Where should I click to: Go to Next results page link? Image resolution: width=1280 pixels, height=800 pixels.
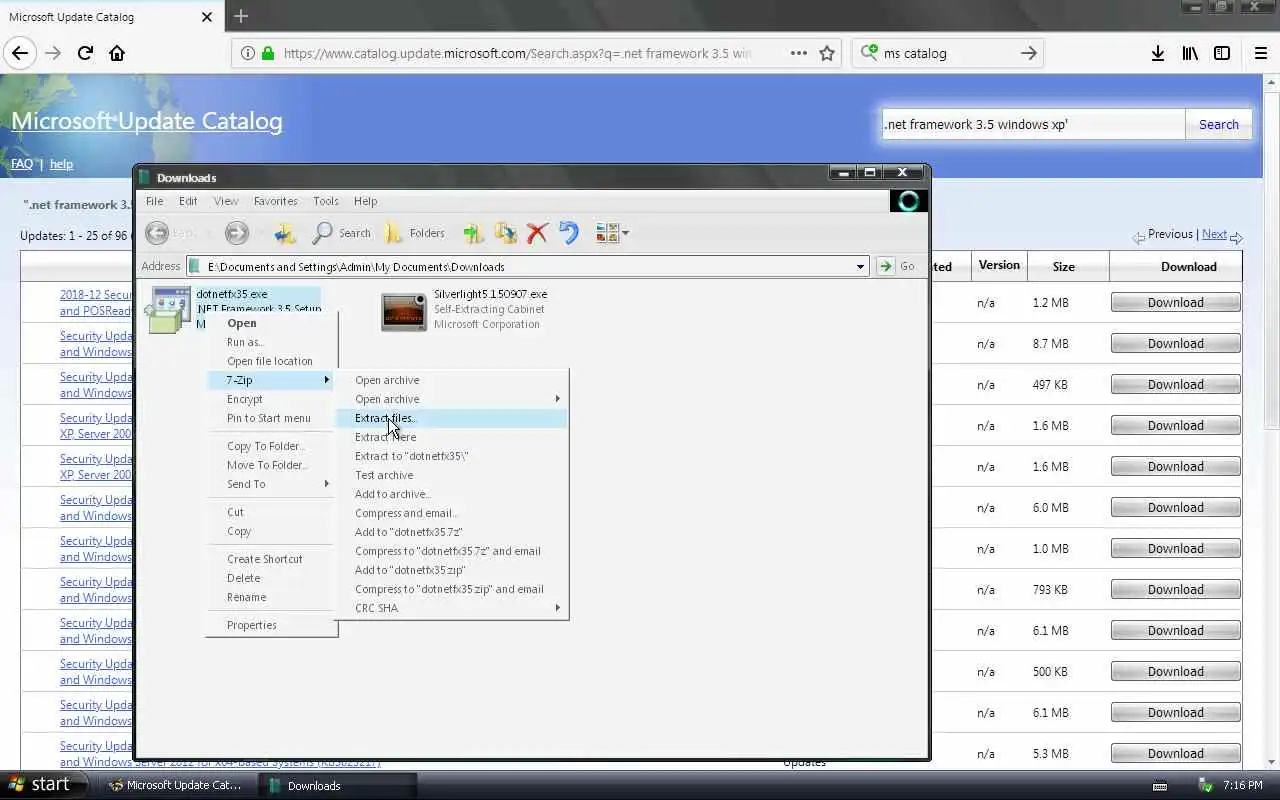pos(1214,234)
